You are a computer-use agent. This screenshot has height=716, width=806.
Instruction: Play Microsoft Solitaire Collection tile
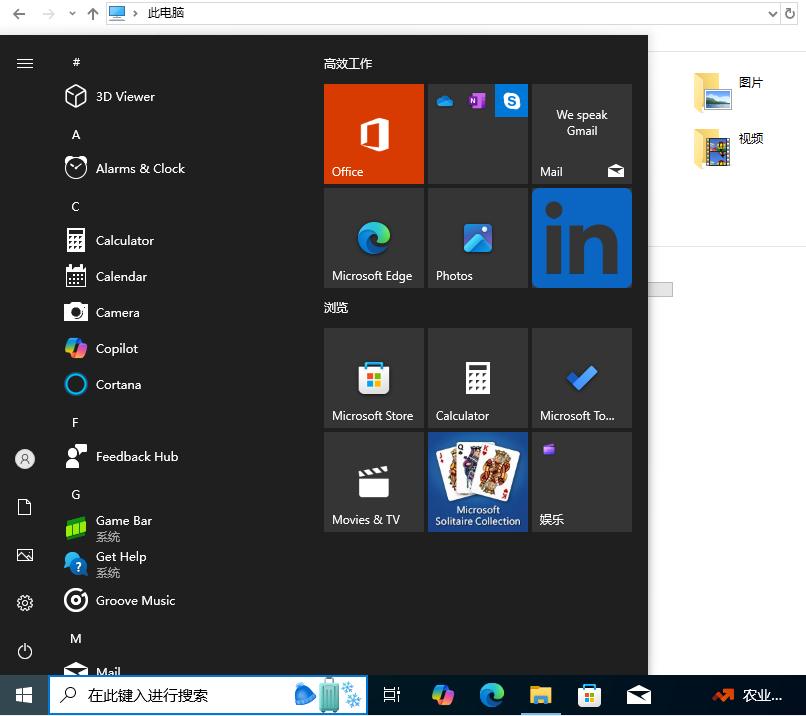pyautogui.click(x=478, y=482)
